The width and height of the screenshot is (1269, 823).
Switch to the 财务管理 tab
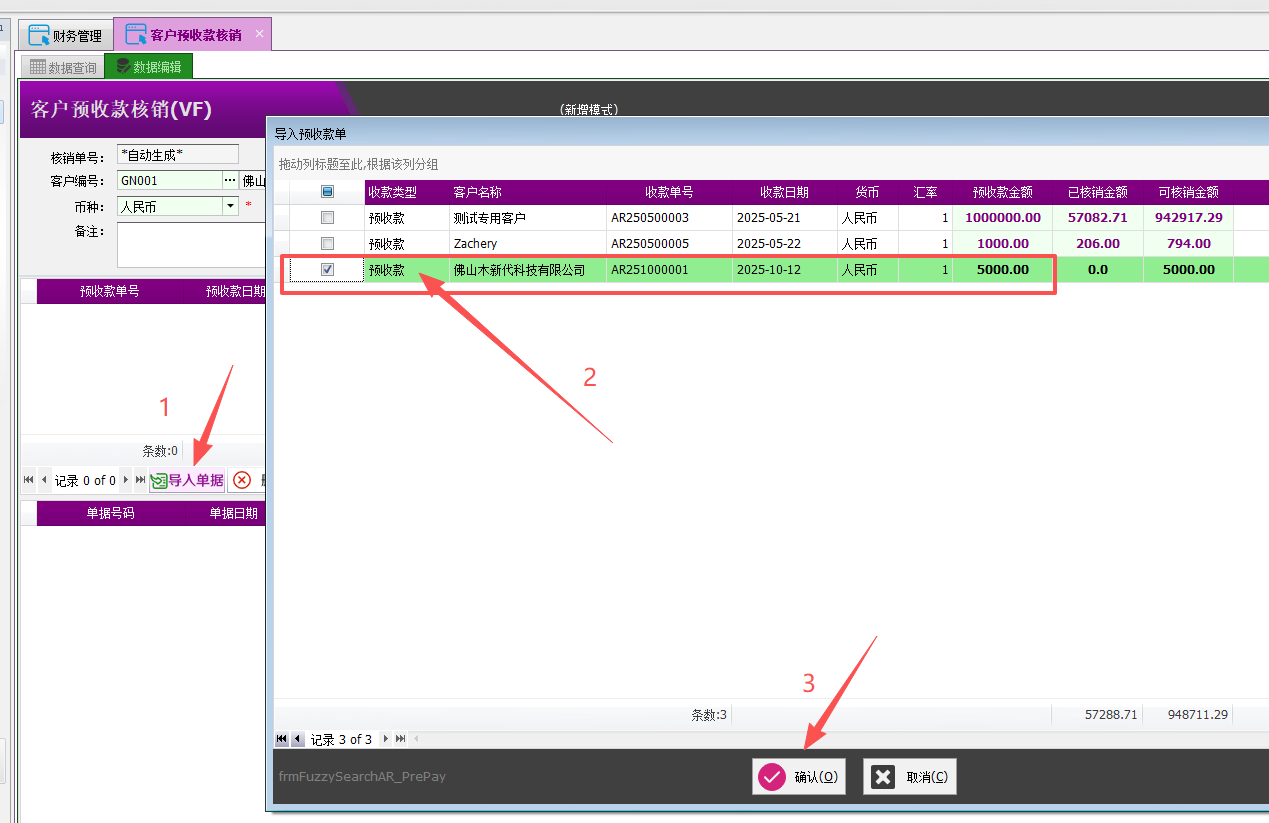[66, 35]
